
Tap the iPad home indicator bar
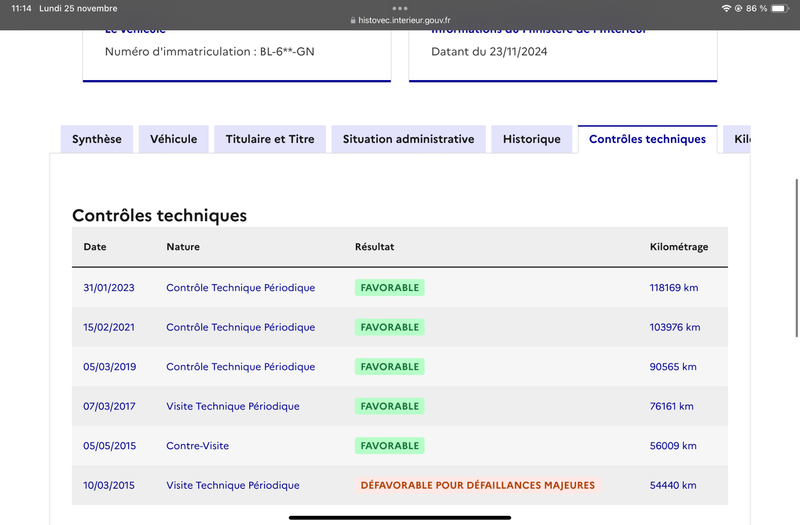[400, 517]
